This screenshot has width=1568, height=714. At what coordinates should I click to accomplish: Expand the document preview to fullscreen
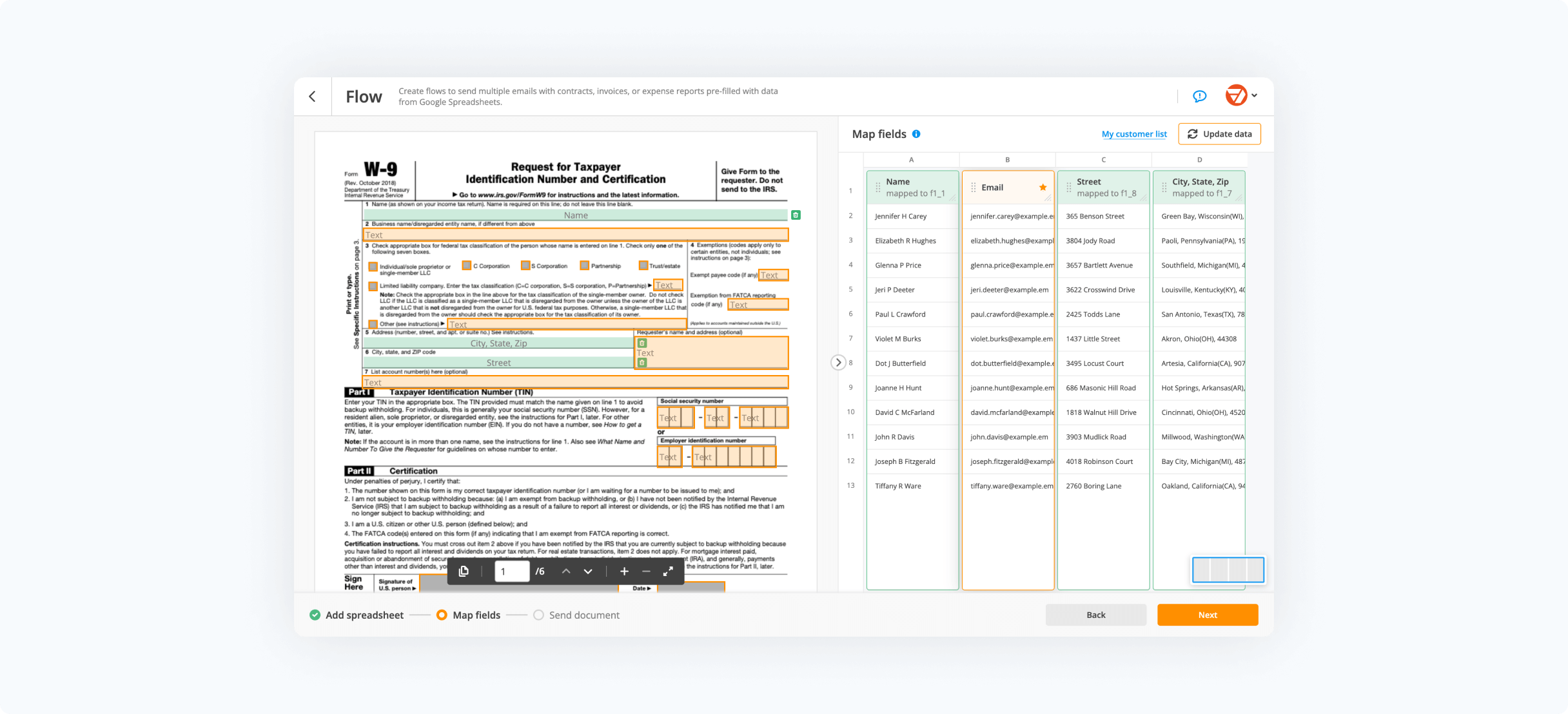[x=669, y=571]
